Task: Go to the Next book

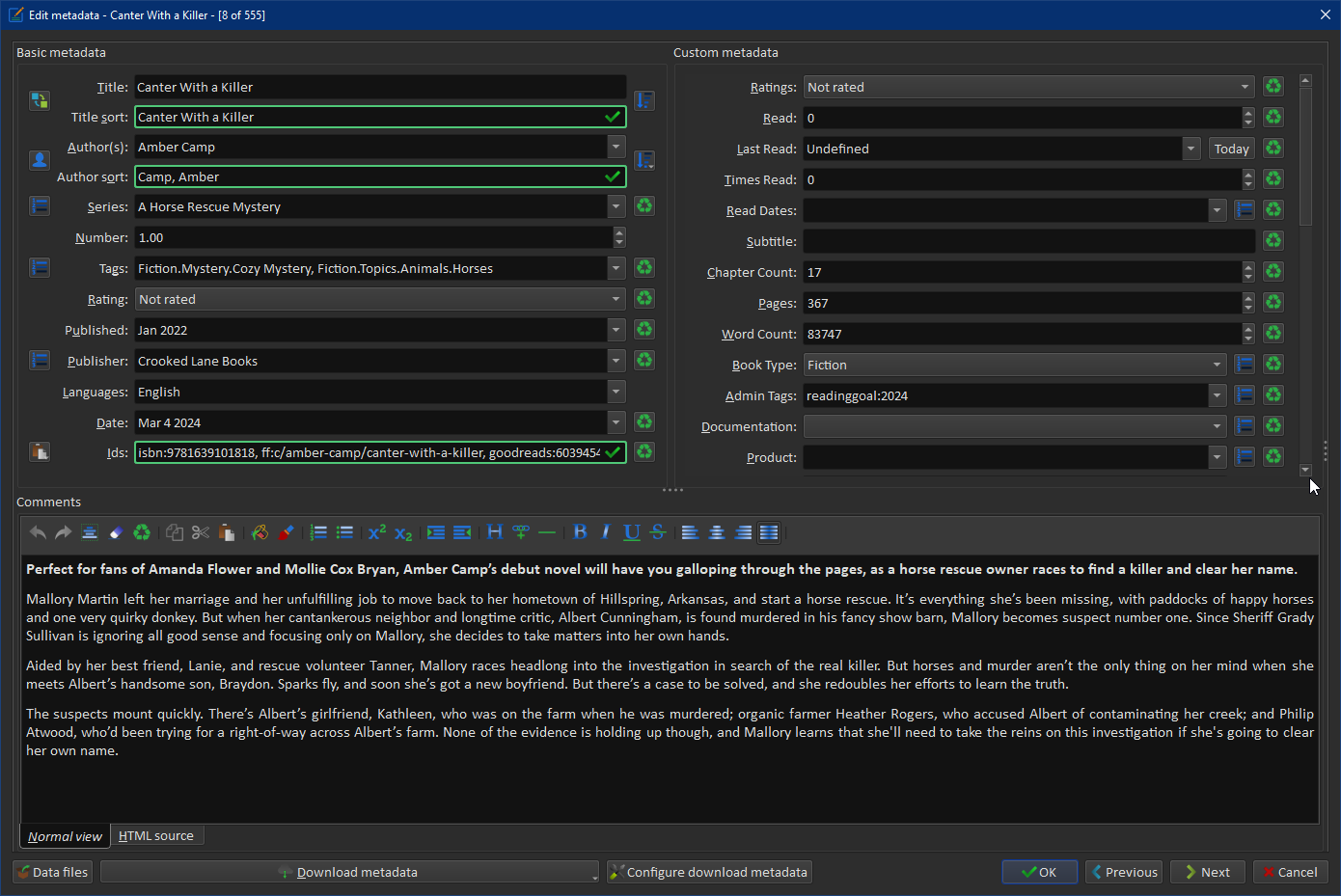Action: (x=1208, y=872)
